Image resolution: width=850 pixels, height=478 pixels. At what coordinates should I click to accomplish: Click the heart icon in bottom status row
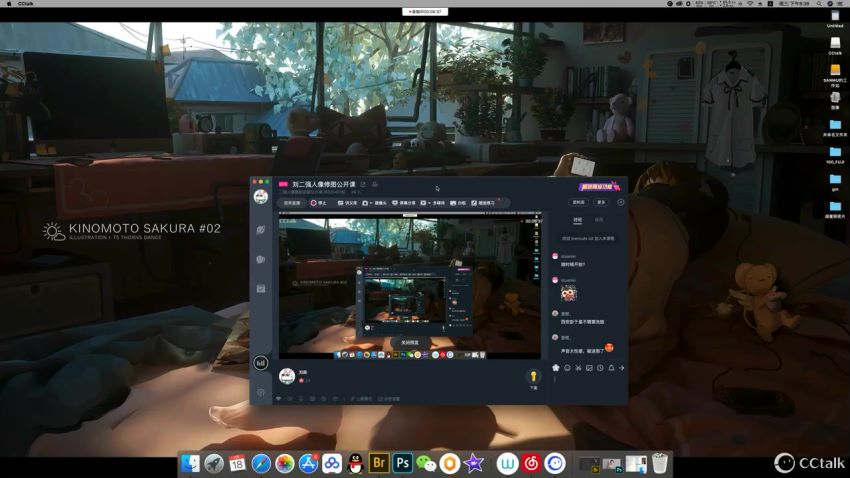(279, 399)
